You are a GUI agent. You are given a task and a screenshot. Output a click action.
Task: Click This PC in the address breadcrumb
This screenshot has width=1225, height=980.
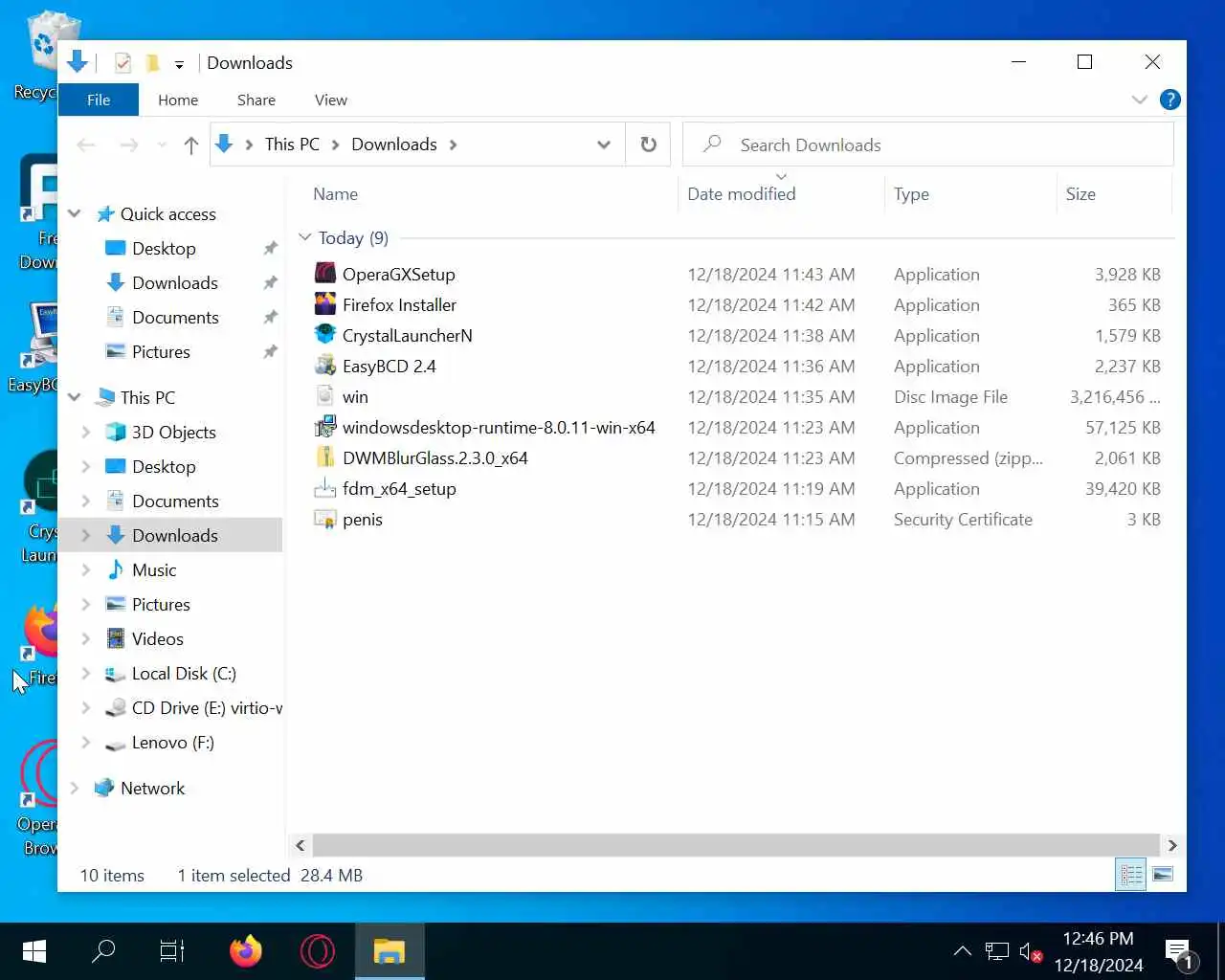(x=292, y=145)
